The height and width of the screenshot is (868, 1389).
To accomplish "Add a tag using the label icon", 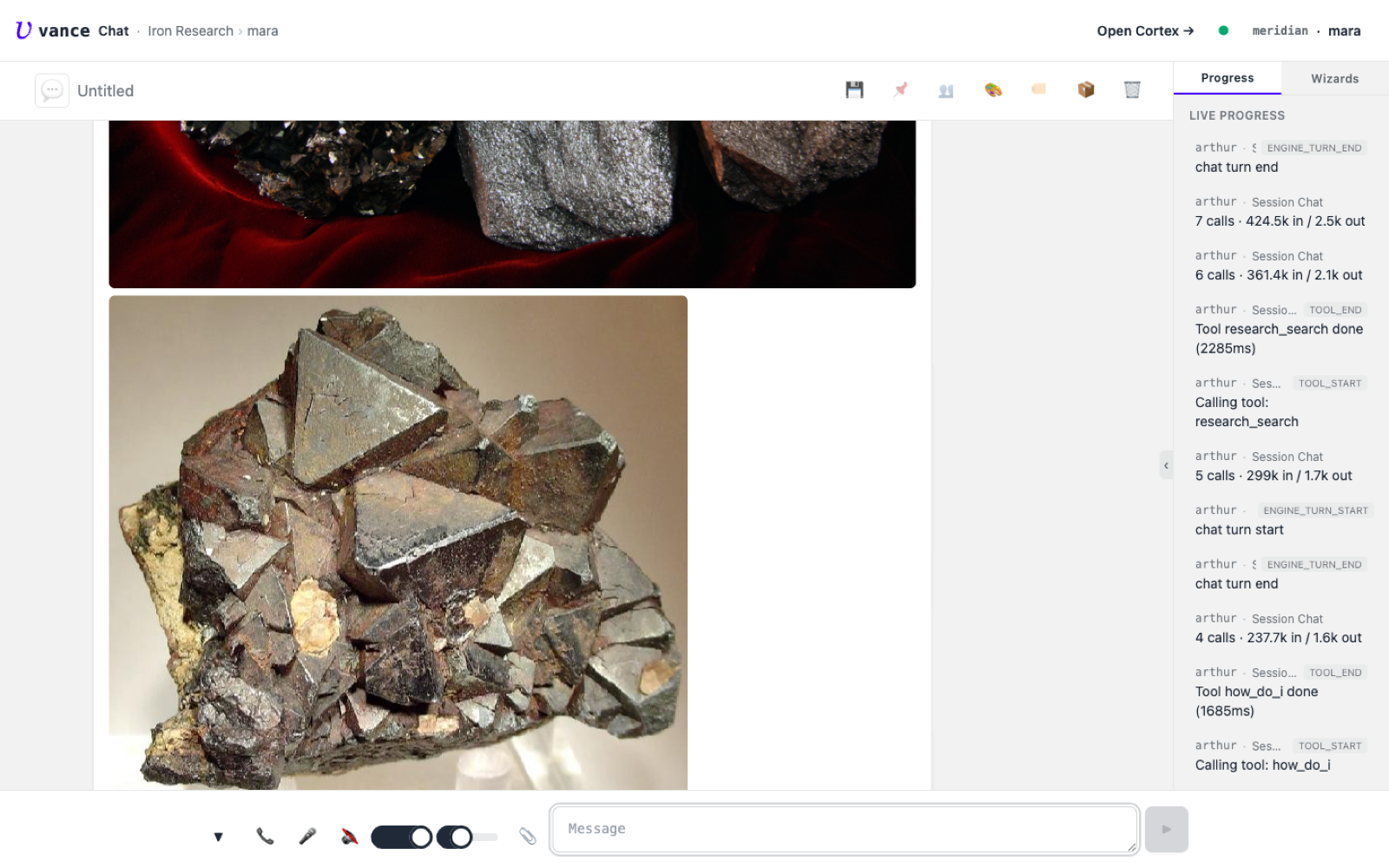I will tap(1039, 89).
